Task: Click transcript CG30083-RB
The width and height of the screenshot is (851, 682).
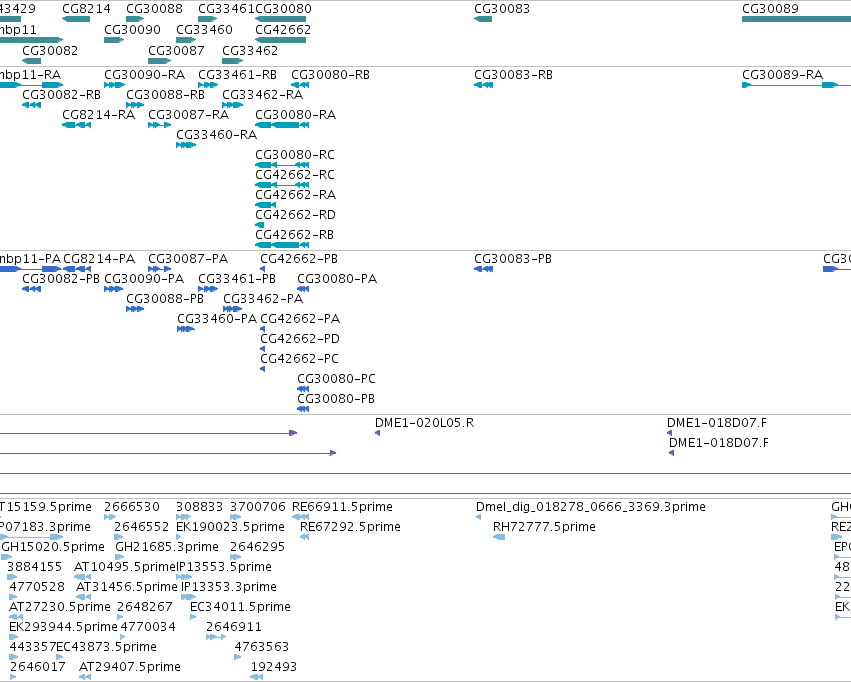Action: point(513,74)
